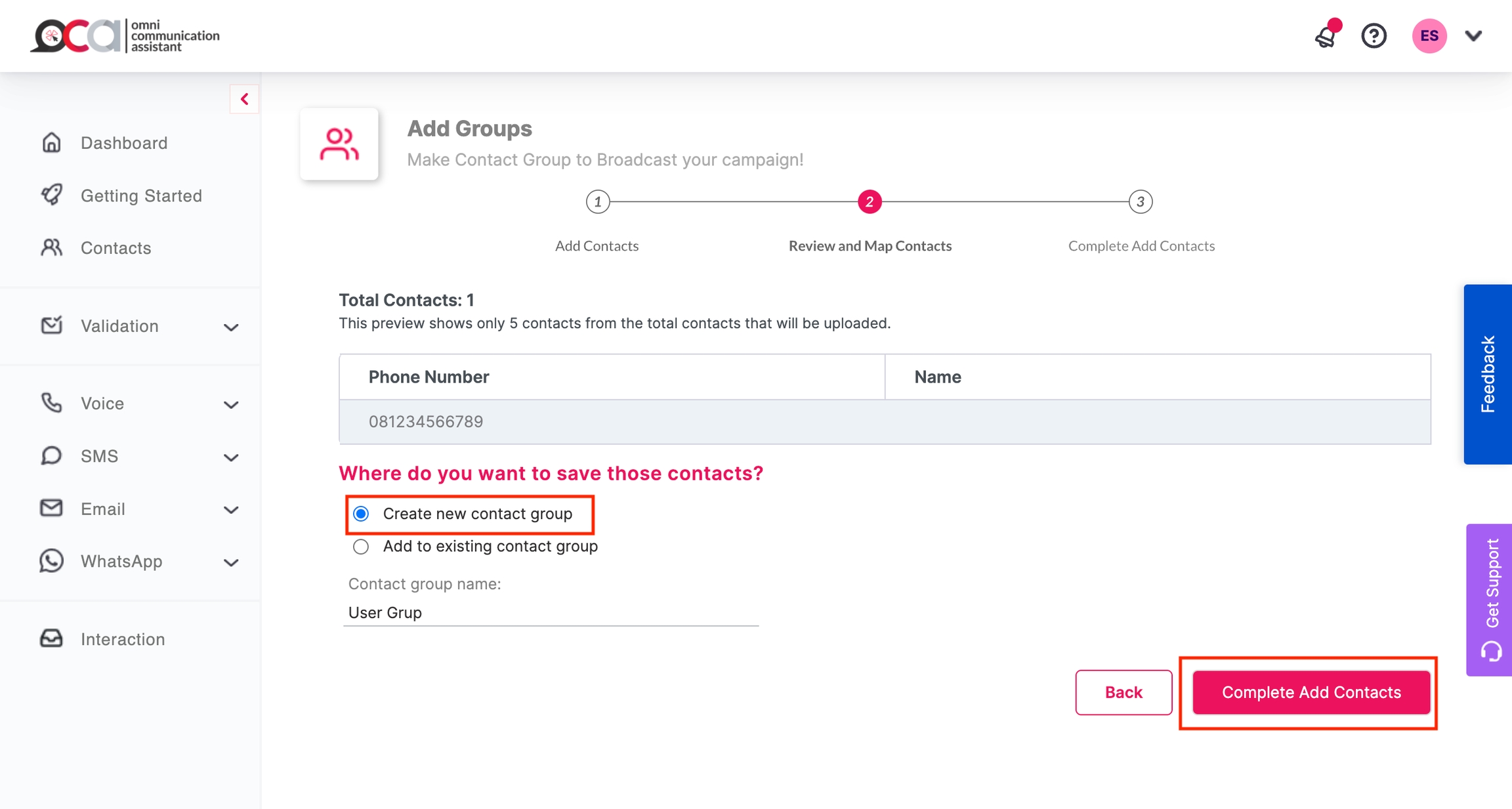
Task: Expand the Voice submenu chevron
Action: point(231,404)
